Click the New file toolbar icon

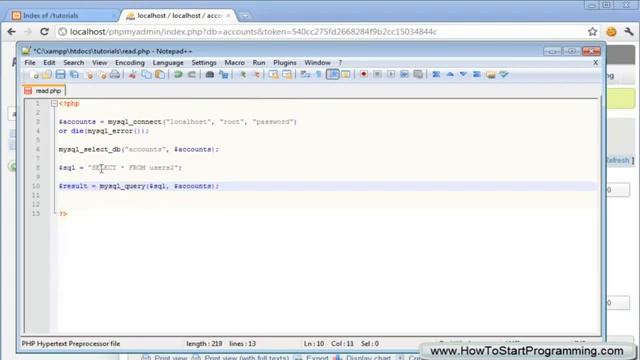tap(35, 75)
